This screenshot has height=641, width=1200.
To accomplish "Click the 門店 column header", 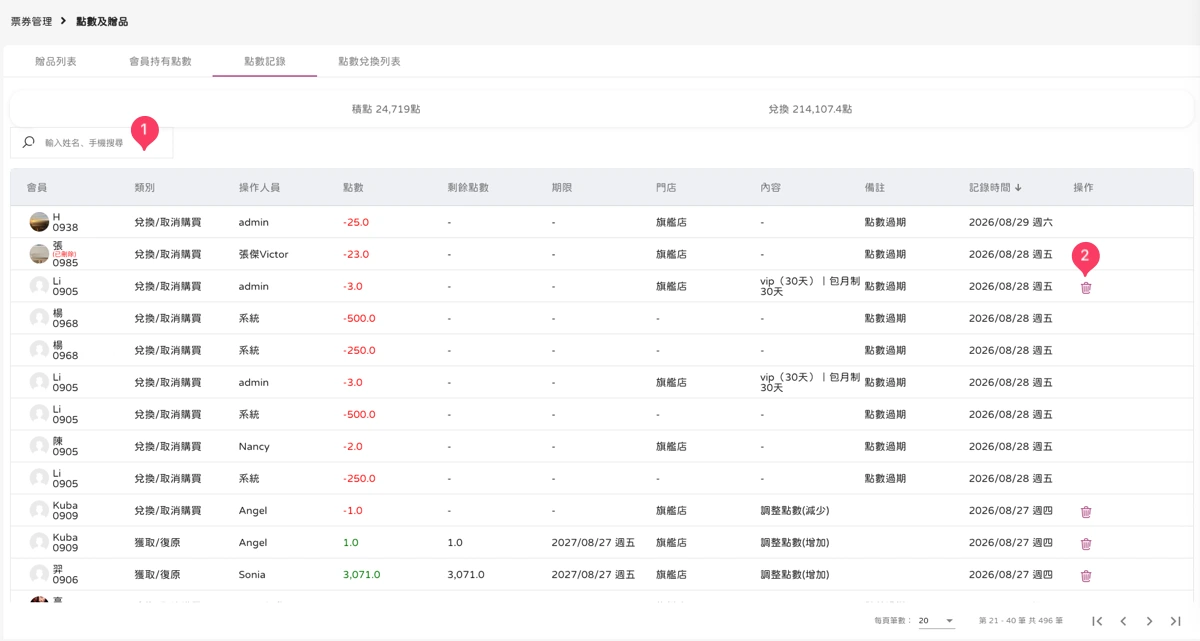I will click(x=666, y=188).
